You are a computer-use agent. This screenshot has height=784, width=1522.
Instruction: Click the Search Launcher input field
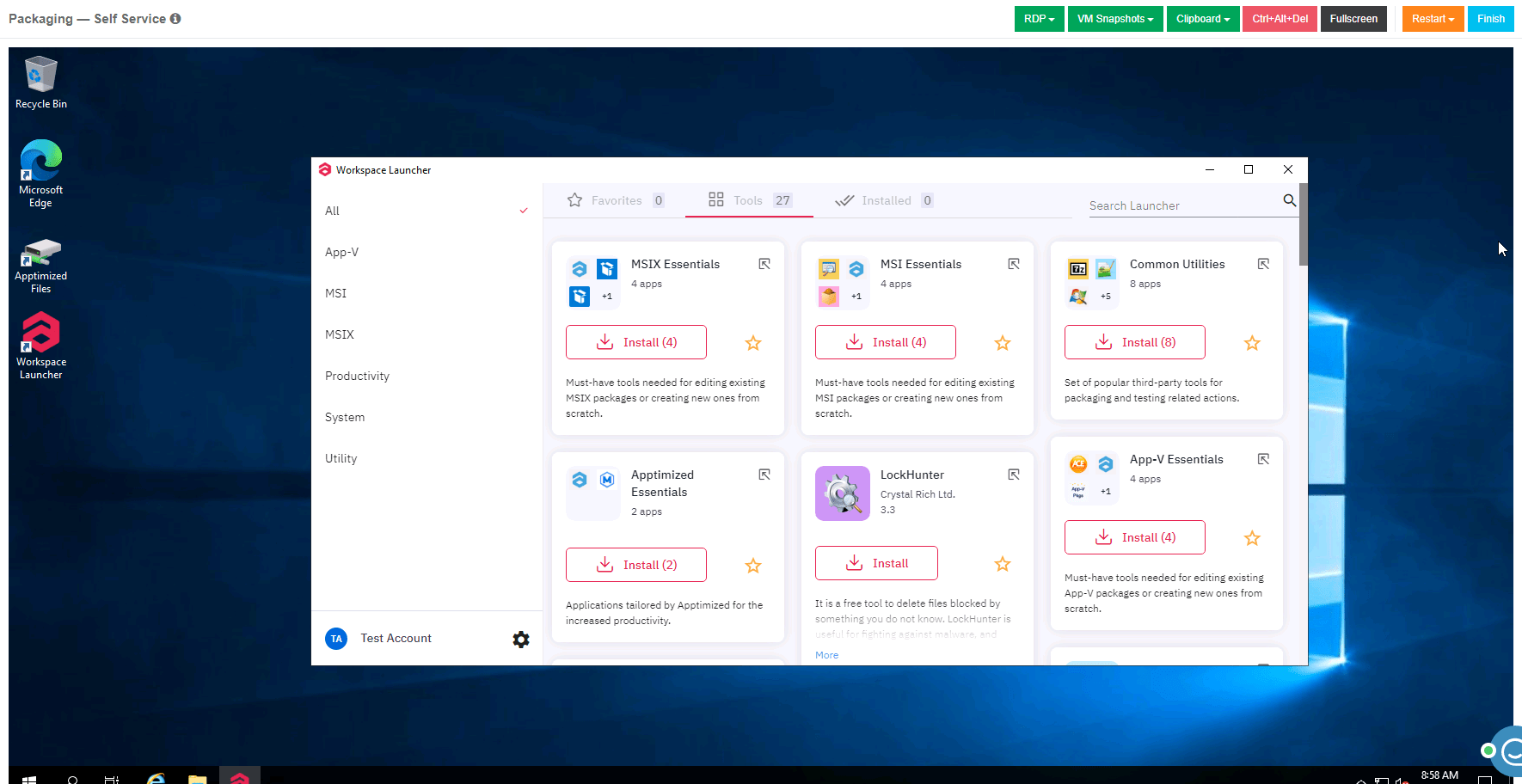click(x=1182, y=205)
